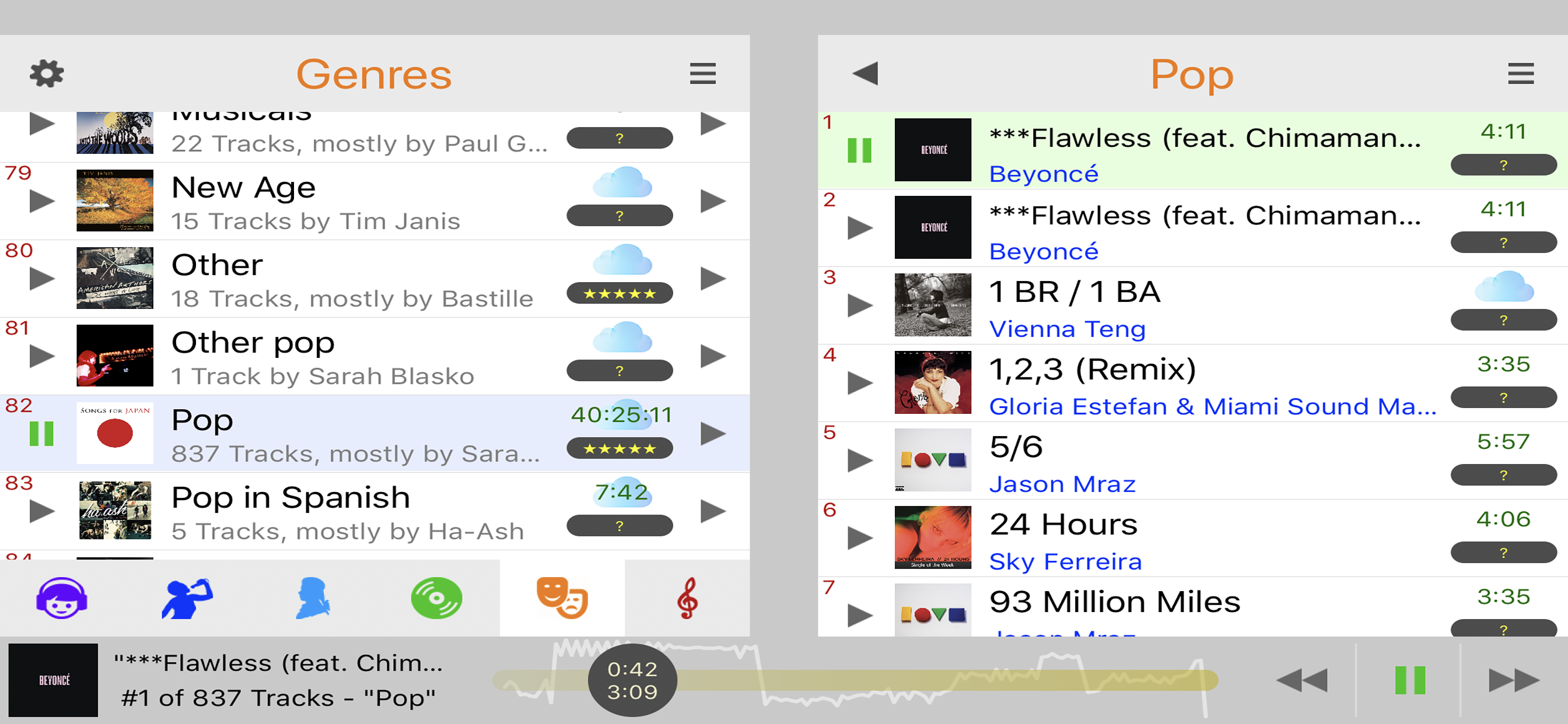Pause the playing Flawless track row
This screenshot has height=724, width=1568.
859,150
